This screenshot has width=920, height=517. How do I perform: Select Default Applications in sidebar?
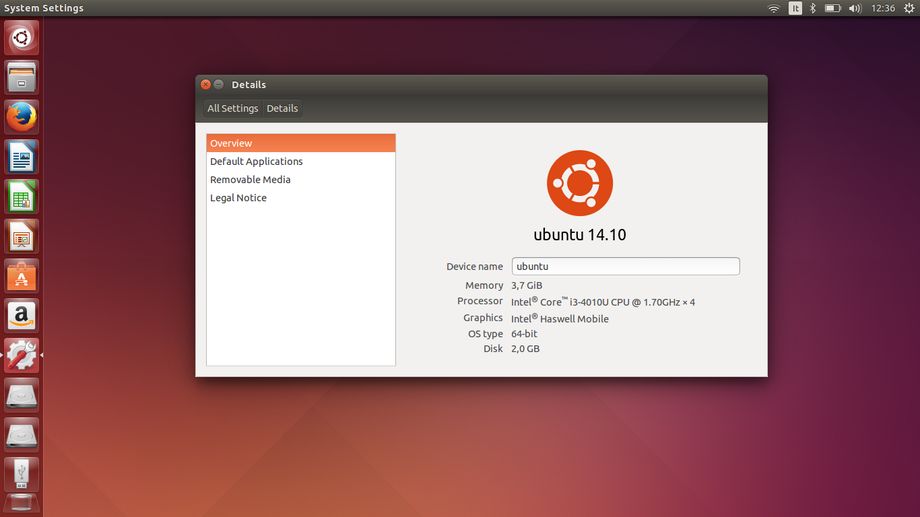tap(301, 161)
